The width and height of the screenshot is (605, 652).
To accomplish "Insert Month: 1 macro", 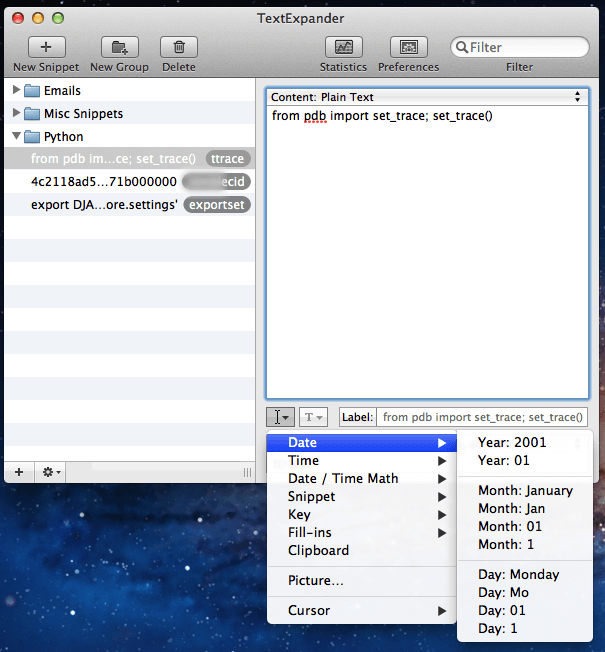I will 525,544.
